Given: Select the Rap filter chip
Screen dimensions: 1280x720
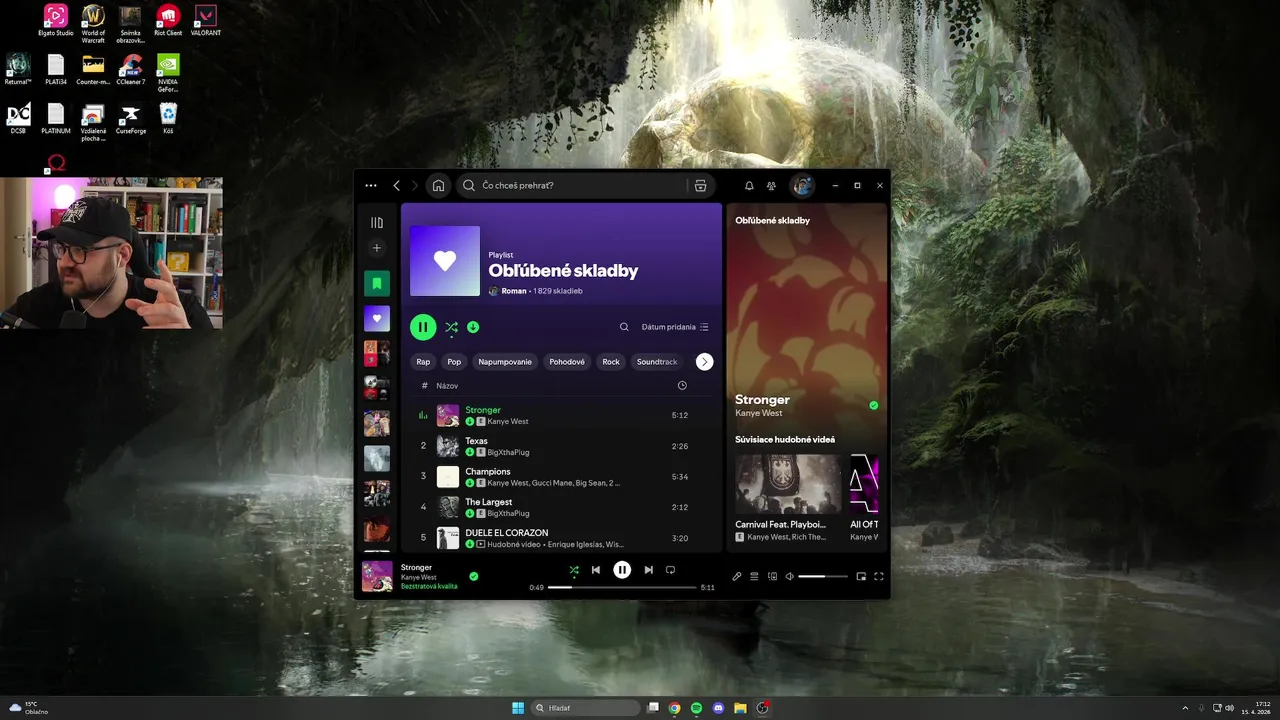Looking at the screenshot, I should 423,362.
